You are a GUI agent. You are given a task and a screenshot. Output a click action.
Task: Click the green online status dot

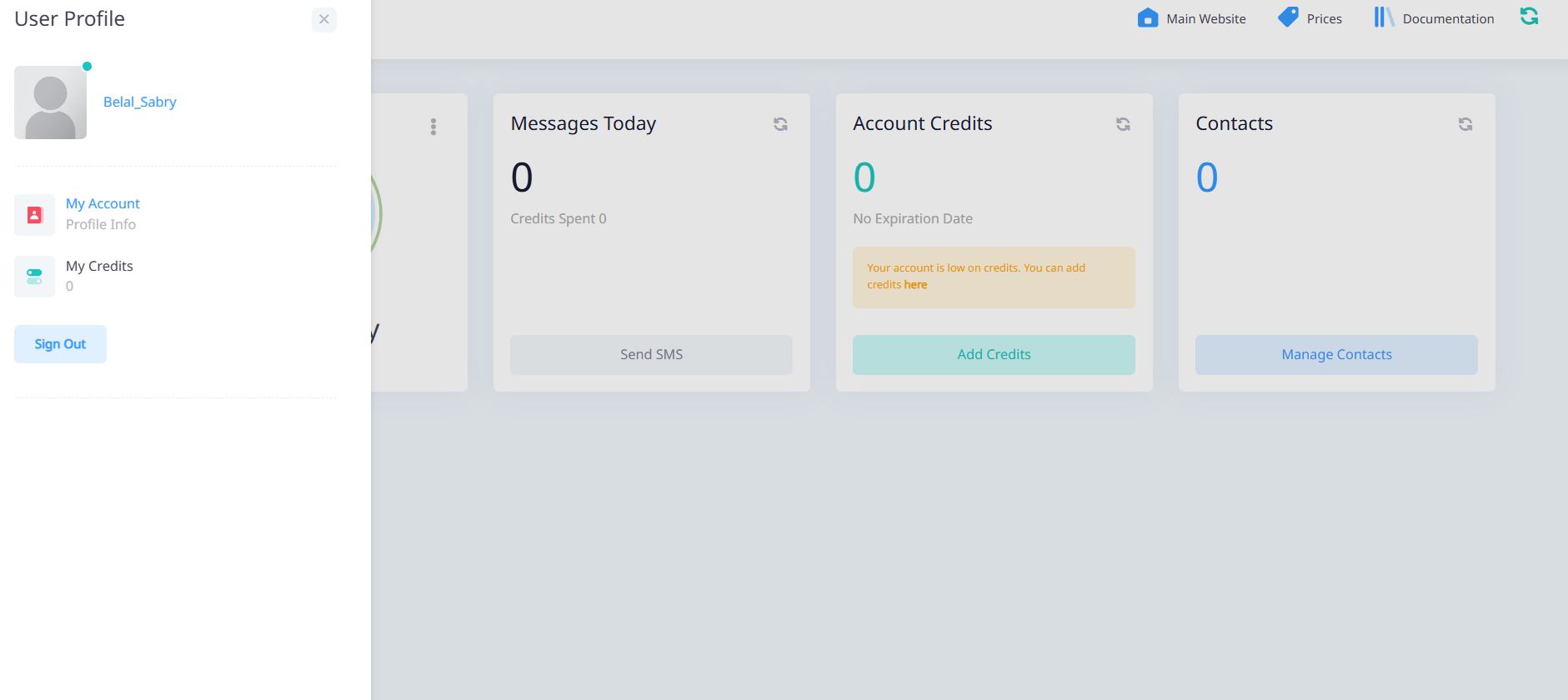pyautogui.click(x=87, y=66)
